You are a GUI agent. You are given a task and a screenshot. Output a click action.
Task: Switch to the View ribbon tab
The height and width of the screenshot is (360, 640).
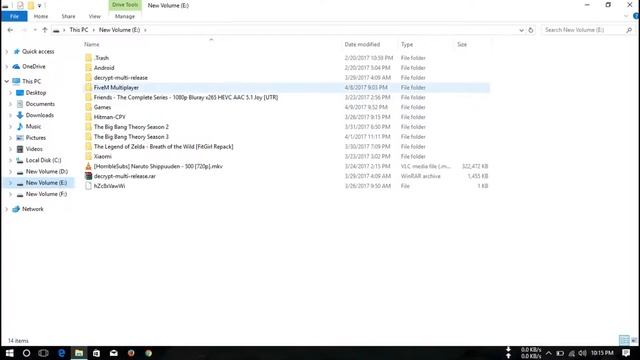pos(95,16)
